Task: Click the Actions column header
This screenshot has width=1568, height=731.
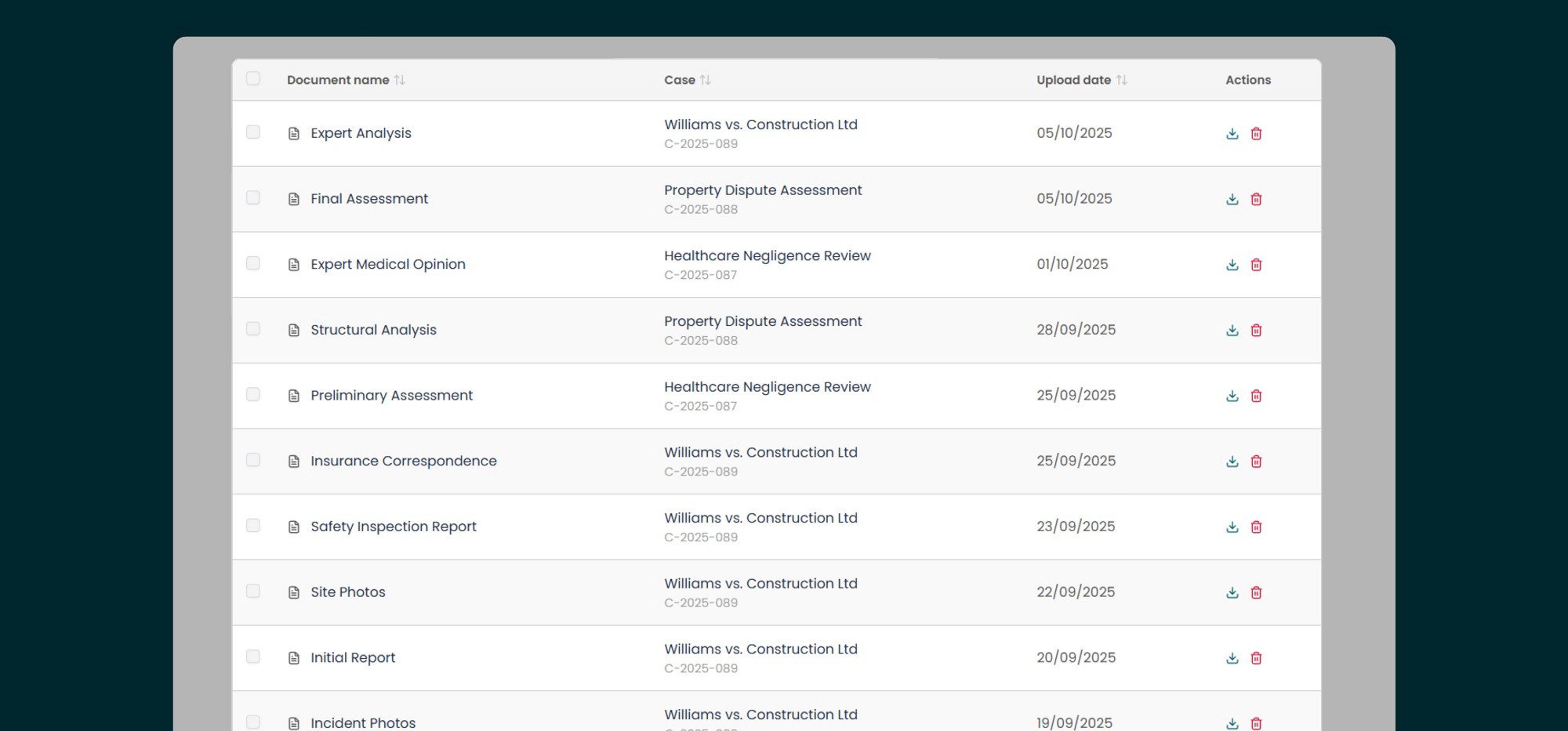Action: point(1248,80)
